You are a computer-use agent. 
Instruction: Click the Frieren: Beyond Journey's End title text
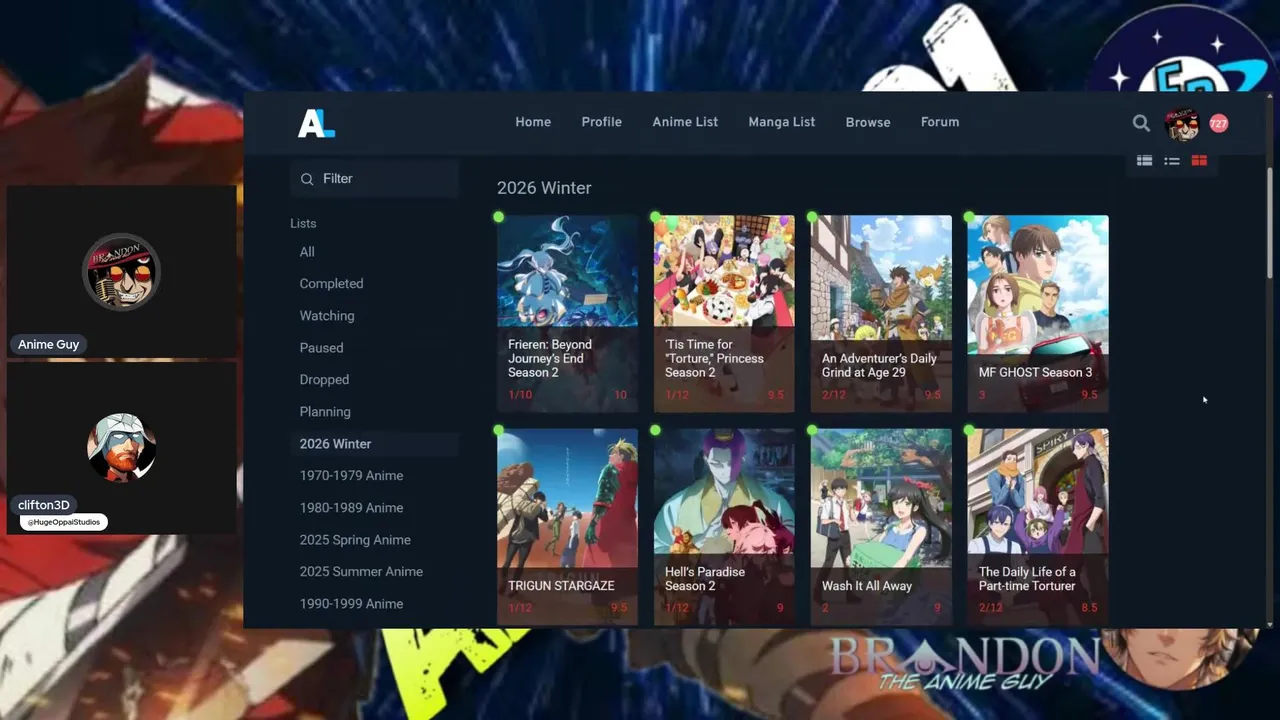(x=550, y=358)
